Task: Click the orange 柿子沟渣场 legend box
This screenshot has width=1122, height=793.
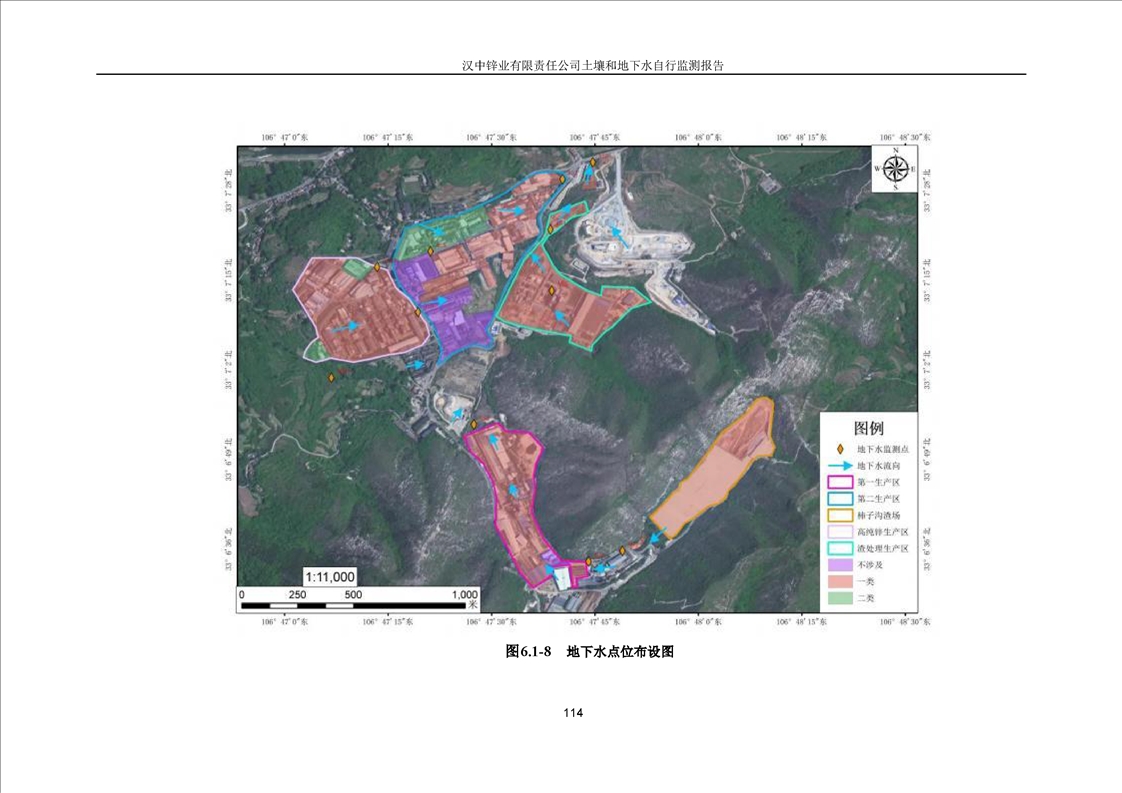Action: (840, 515)
